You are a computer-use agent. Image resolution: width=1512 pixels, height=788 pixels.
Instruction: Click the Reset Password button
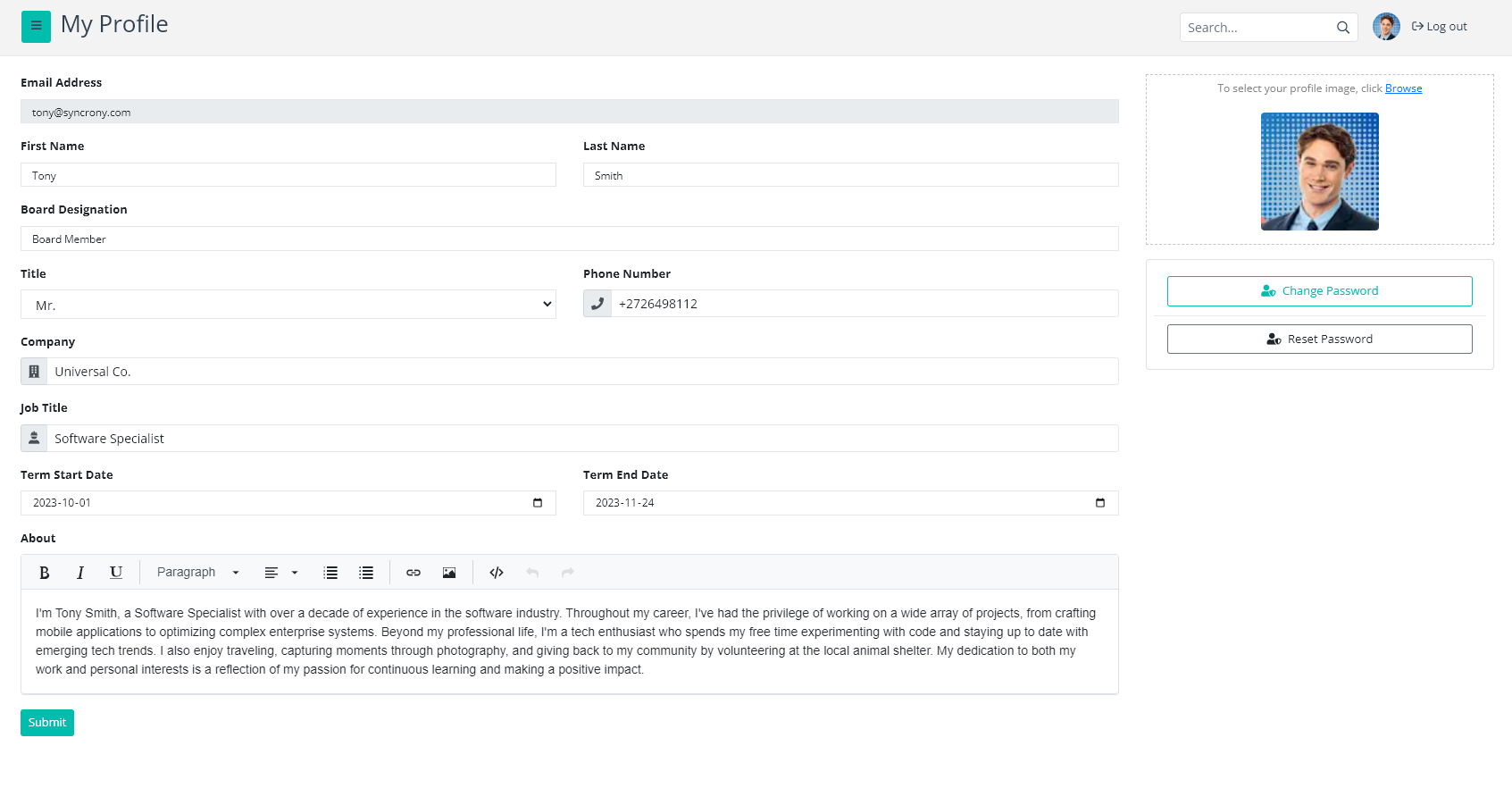tap(1320, 340)
